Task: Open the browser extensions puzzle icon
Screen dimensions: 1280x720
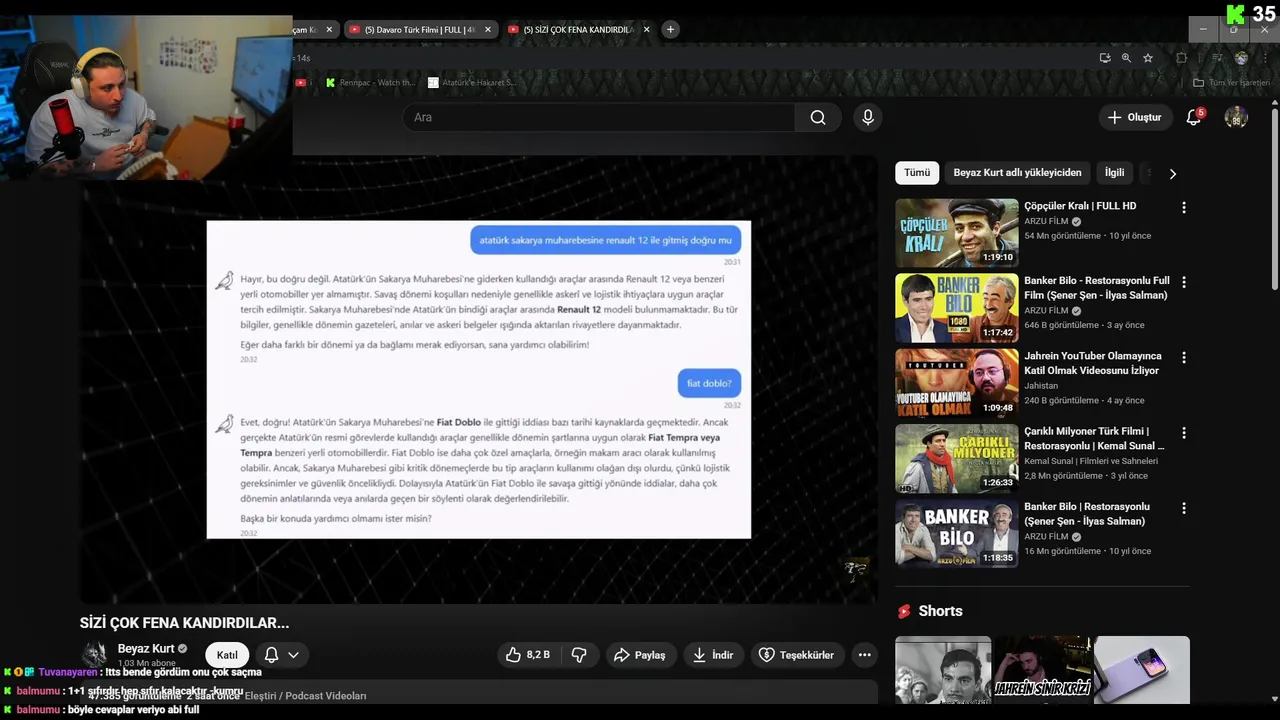Action: 1181,58
